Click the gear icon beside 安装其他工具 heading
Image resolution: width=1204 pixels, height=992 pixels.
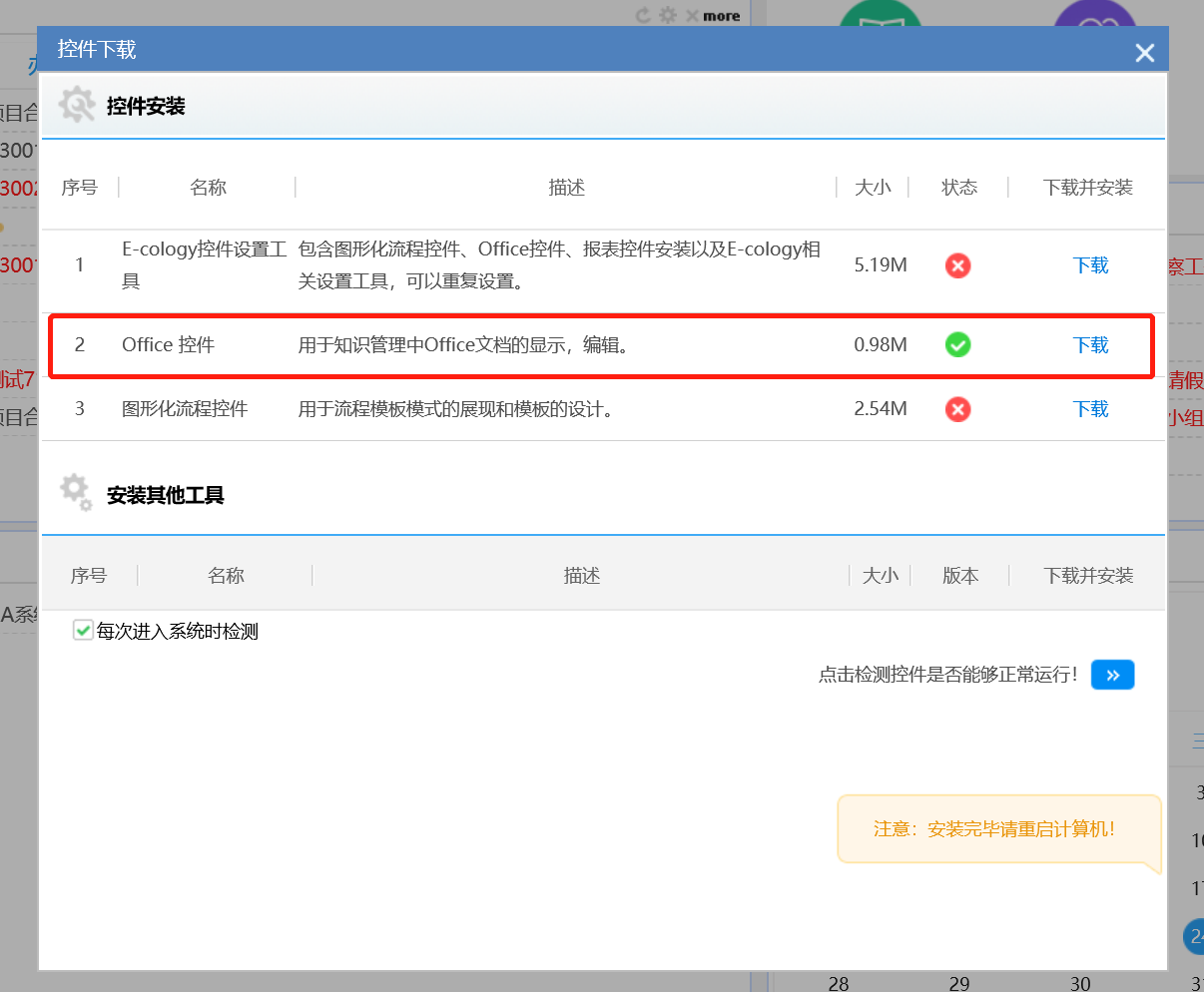click(76, 493)
